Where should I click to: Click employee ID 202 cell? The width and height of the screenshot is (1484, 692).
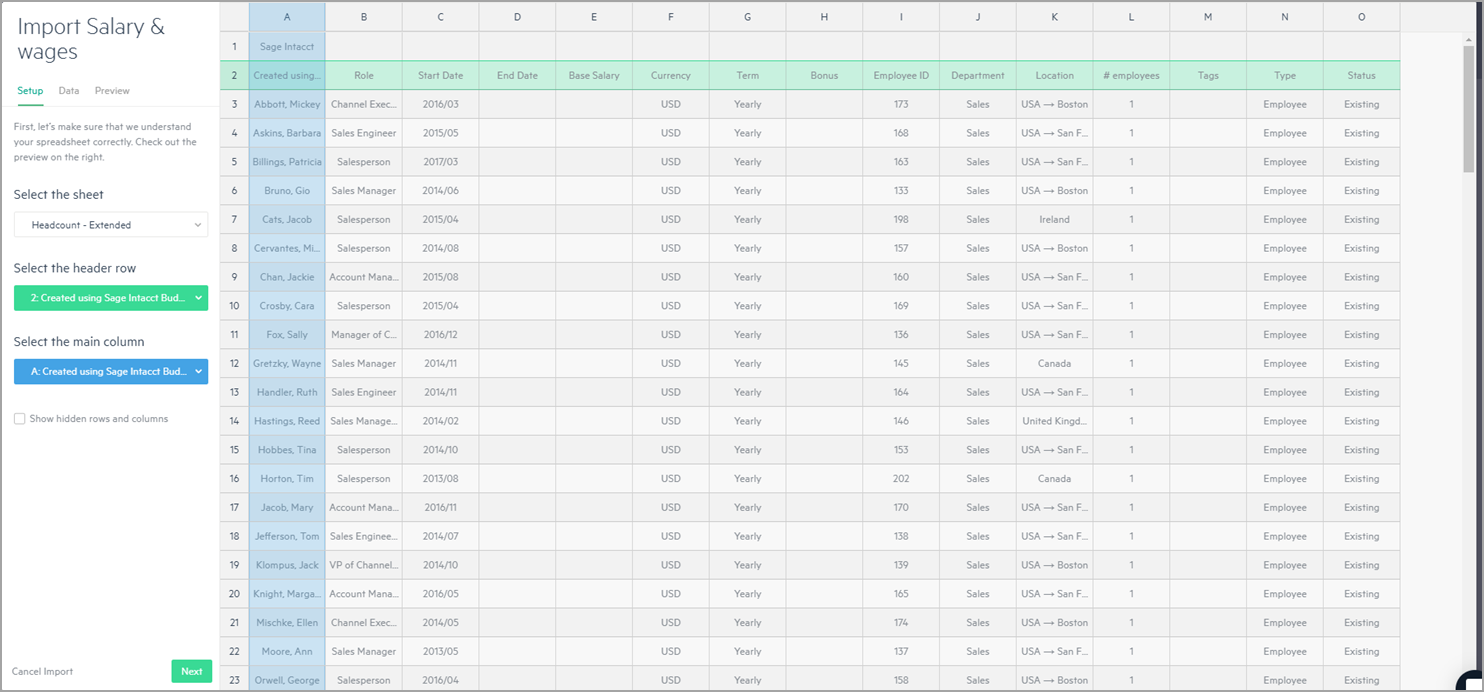pos(901,479)
